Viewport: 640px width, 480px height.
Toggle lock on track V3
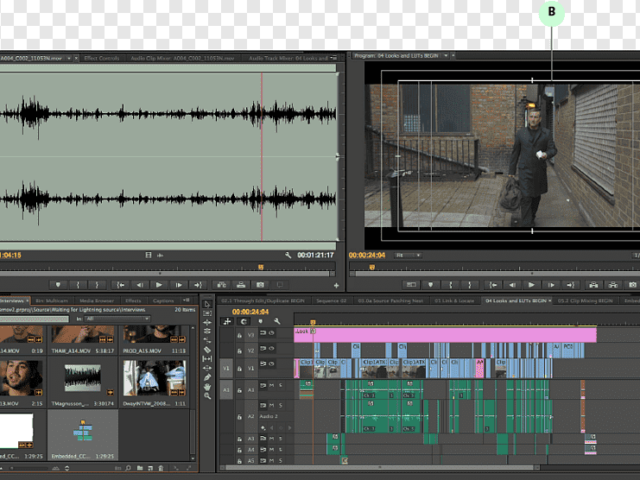coord(239,335)
